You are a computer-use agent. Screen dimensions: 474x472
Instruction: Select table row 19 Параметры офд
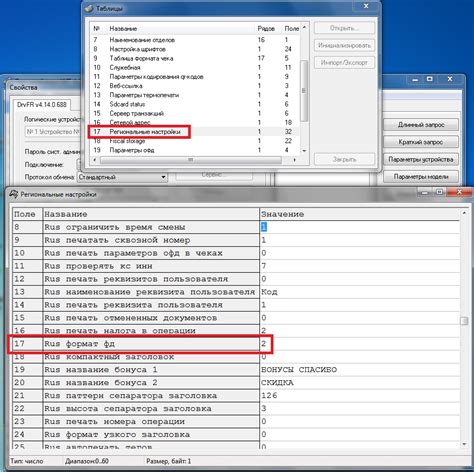pyautogui.click(x=194, y=150)
